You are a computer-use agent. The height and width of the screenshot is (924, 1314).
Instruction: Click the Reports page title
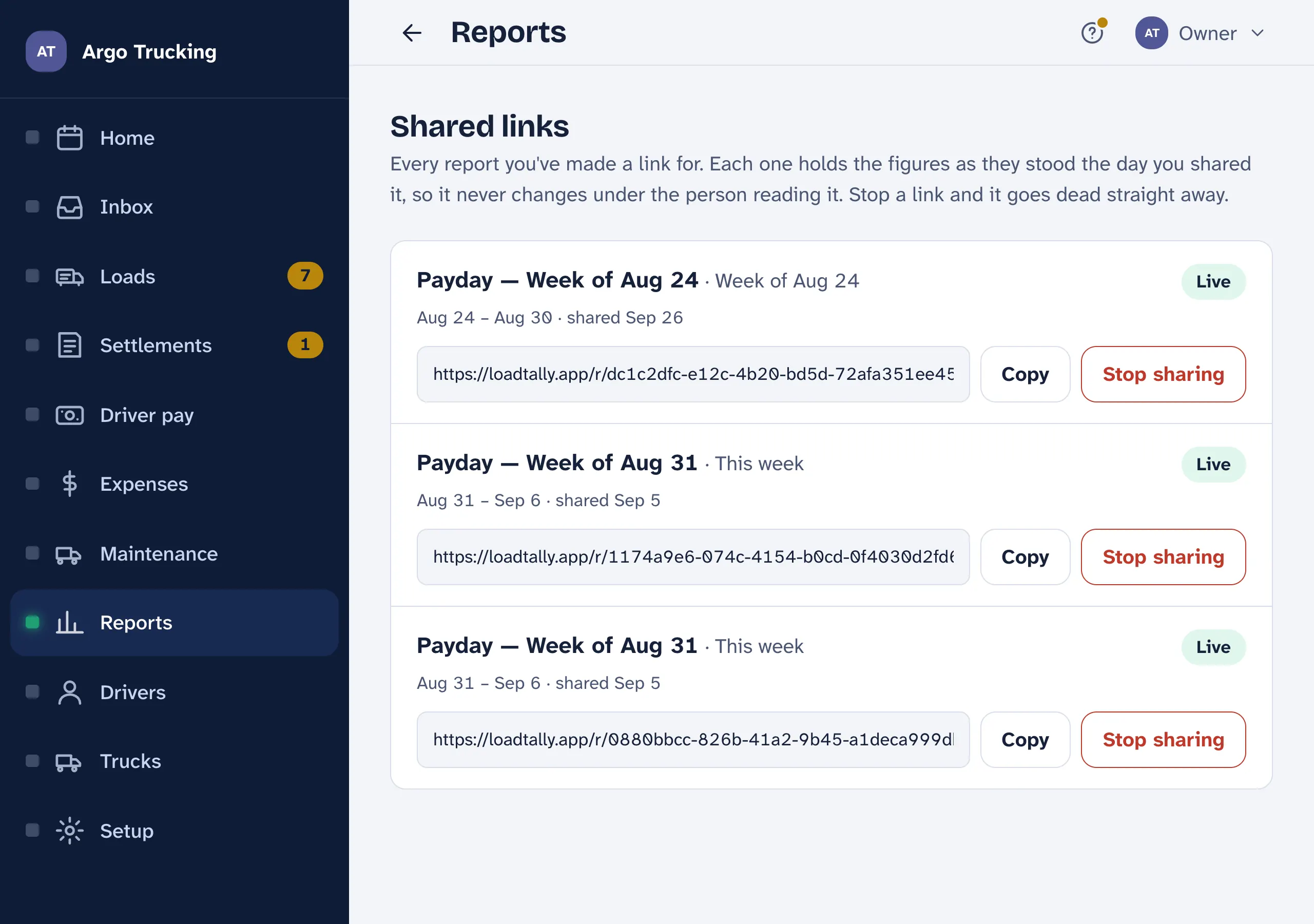(x=508, y=33)
